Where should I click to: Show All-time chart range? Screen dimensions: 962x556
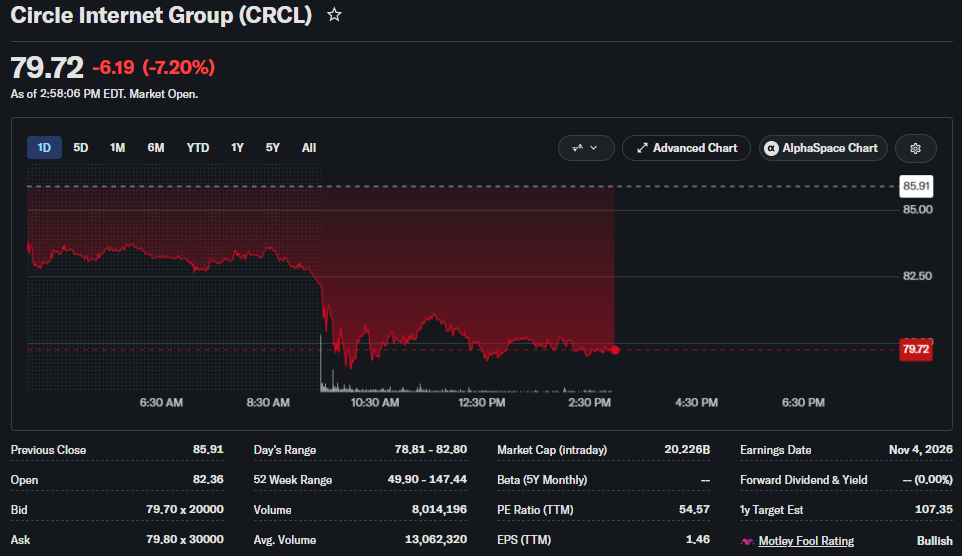pos(309,148)
